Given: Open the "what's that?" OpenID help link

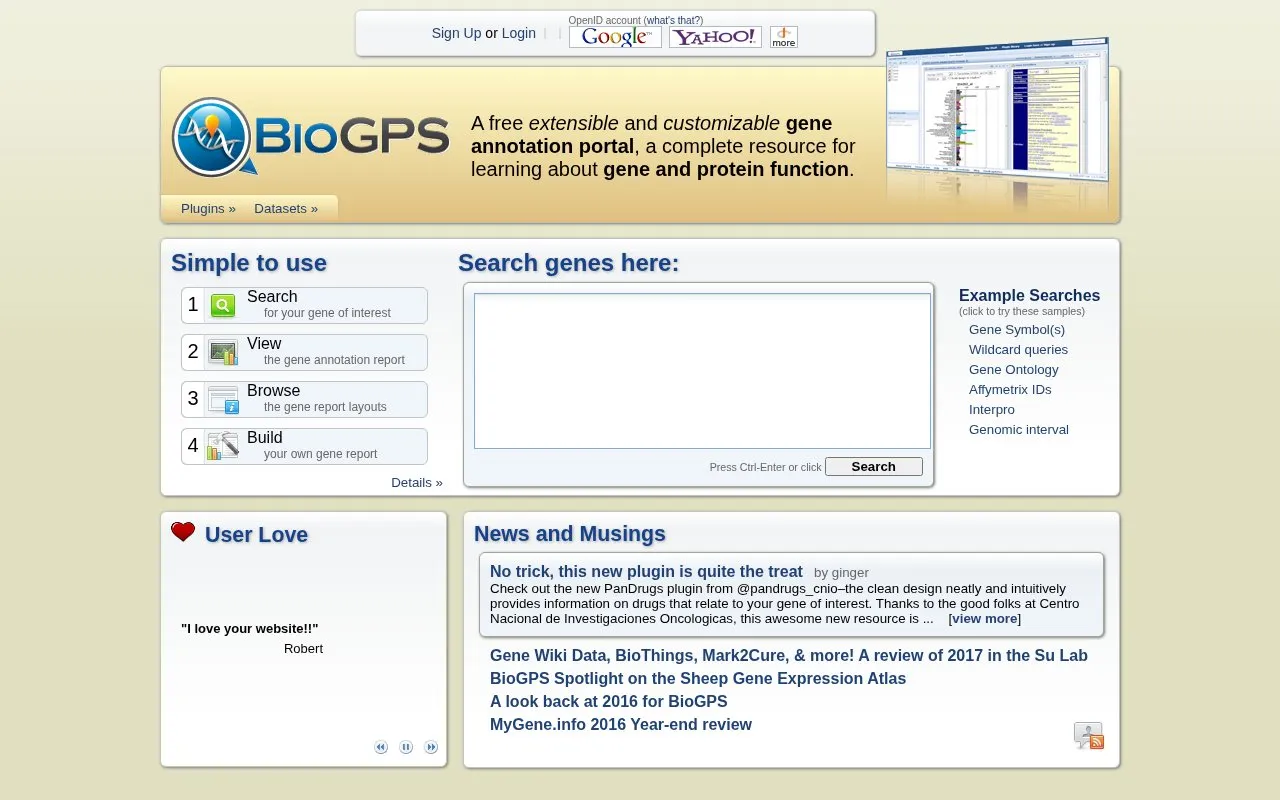Looking at the screenshot, I should [x=673, y=20].
